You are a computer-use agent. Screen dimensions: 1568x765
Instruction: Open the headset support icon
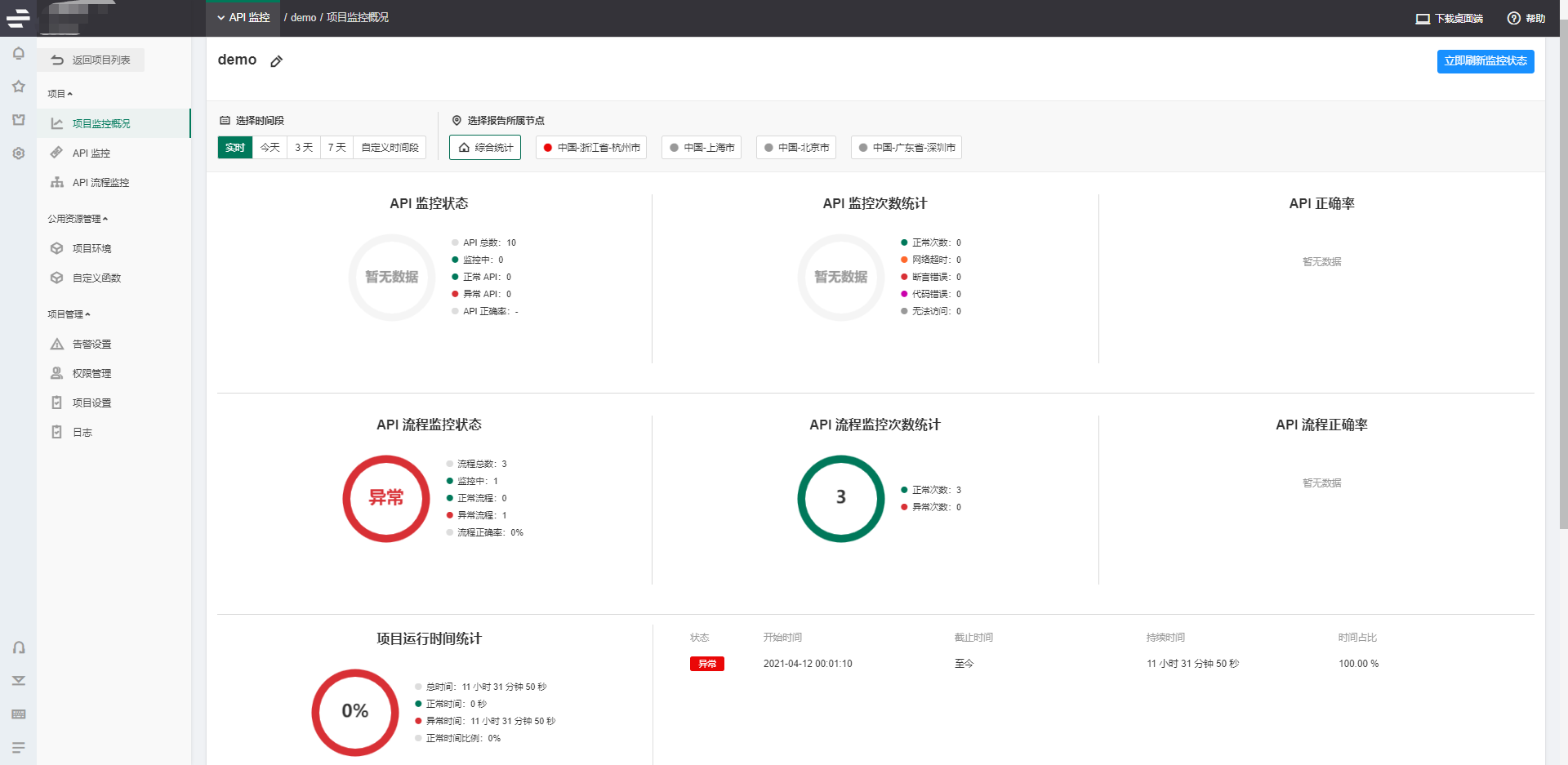click(18, 647)
